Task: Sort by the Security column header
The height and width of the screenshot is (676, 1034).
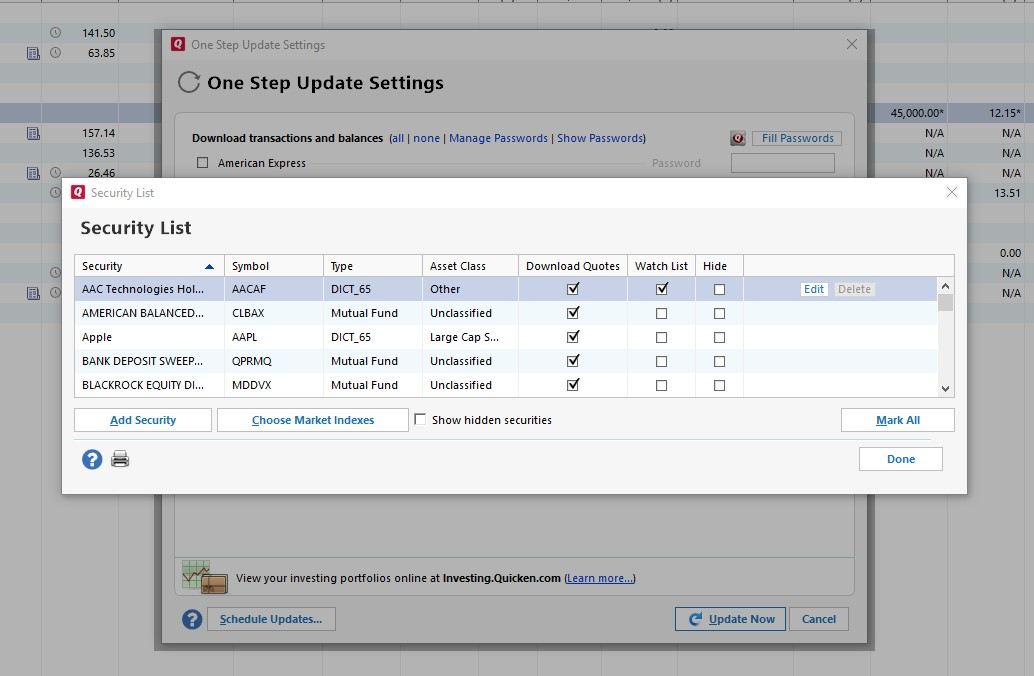Action: click(x=148, y=266)
